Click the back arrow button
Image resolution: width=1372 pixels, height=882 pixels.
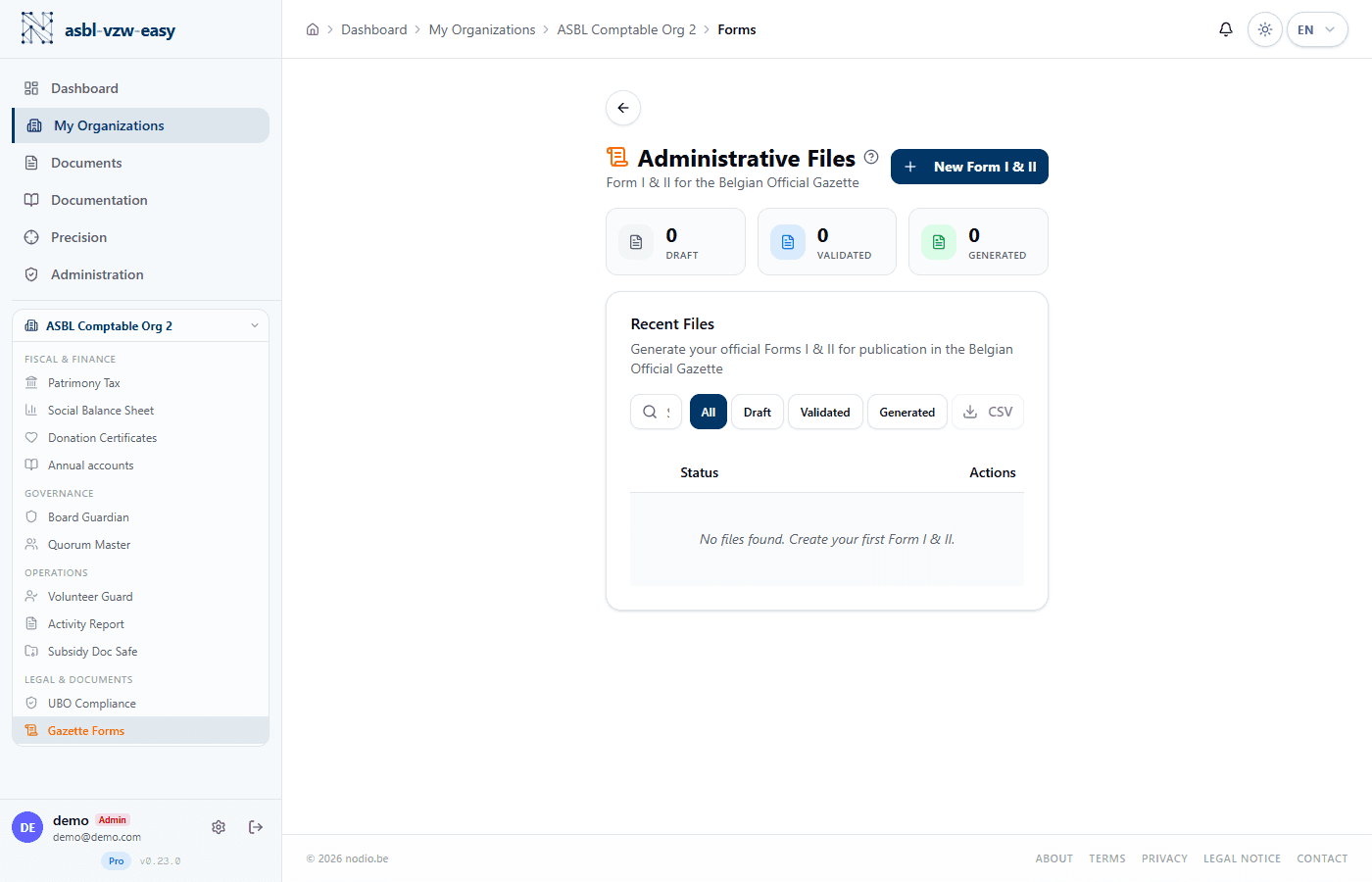click(623, 108)
